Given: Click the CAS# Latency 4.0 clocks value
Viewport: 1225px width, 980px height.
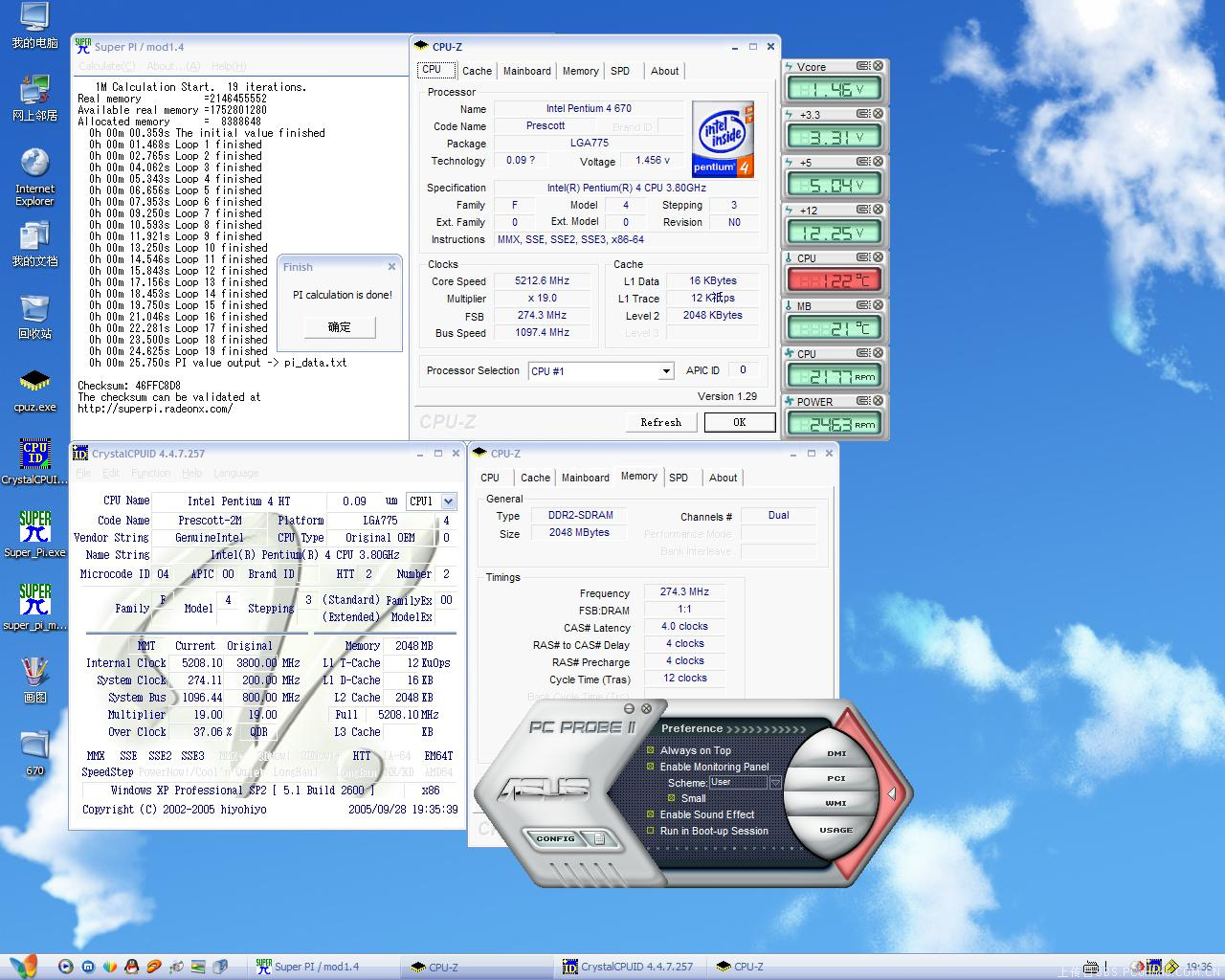Looking at the screenshot, I should pos(684,627).
